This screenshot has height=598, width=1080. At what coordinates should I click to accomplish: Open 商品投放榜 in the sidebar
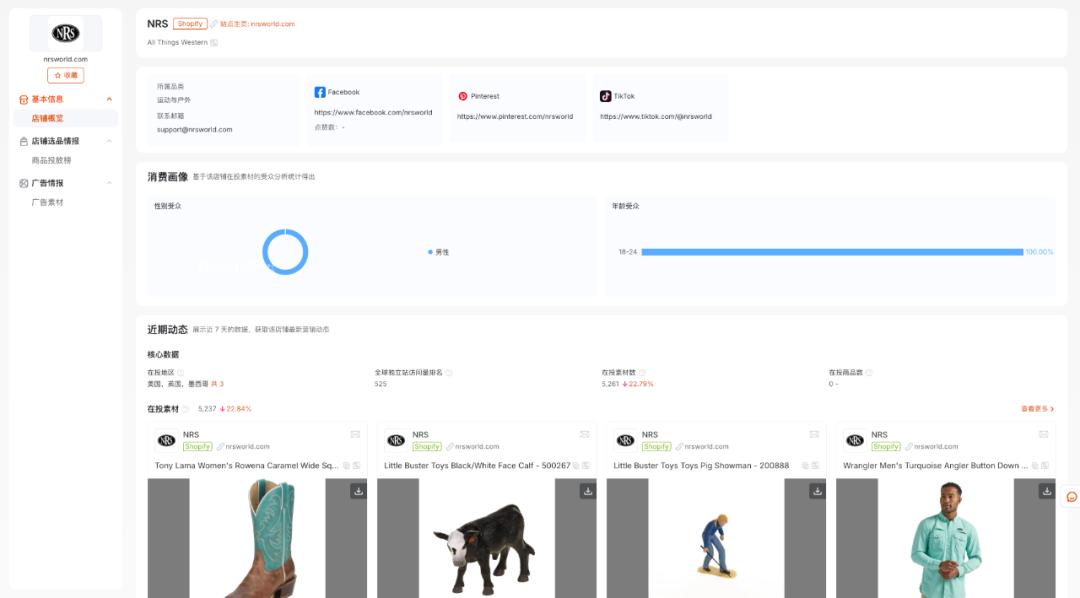point(52,161)
